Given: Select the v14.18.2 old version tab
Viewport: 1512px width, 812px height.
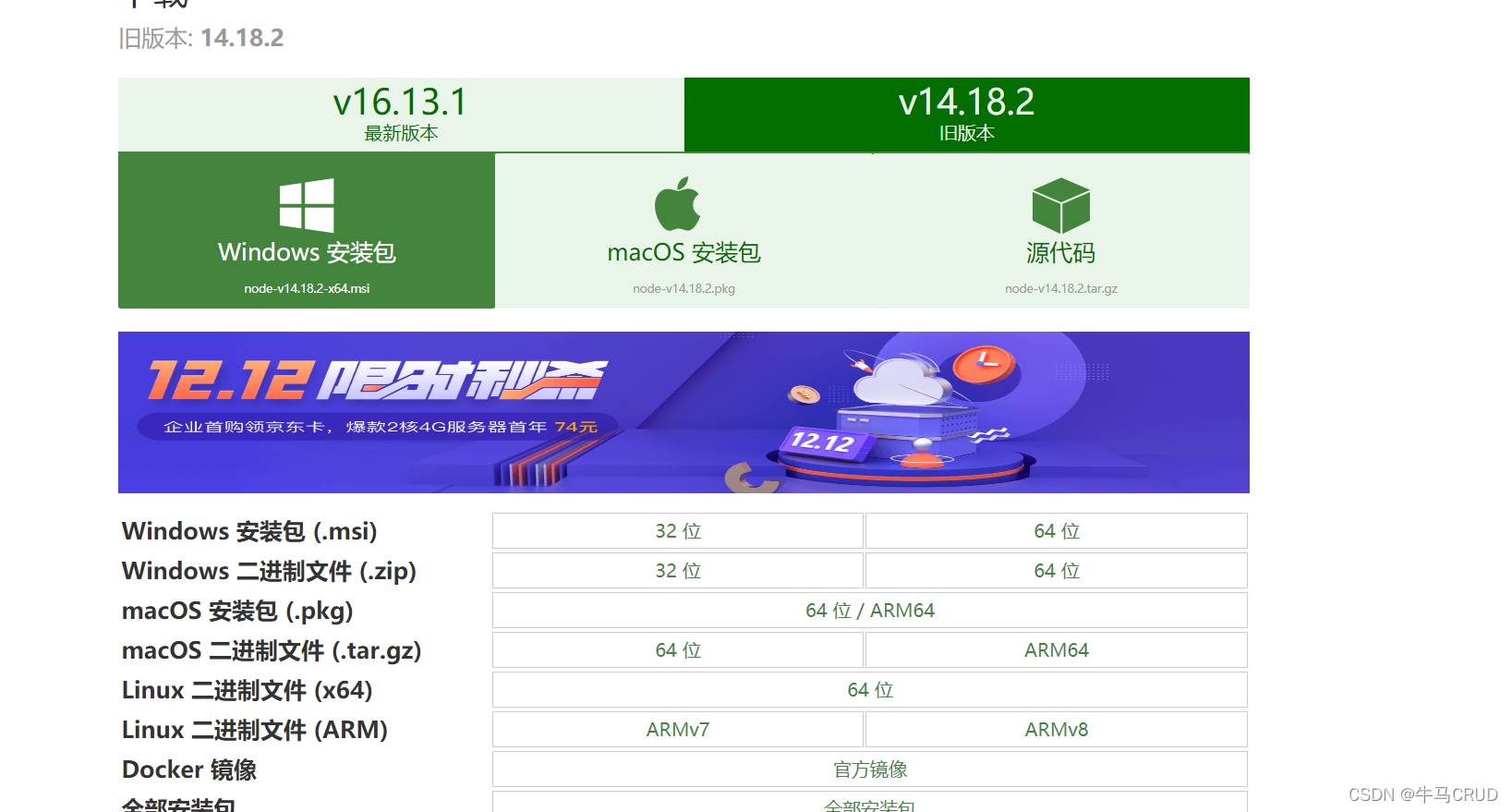Looking at the screenshot, I should tap(967, 115).
